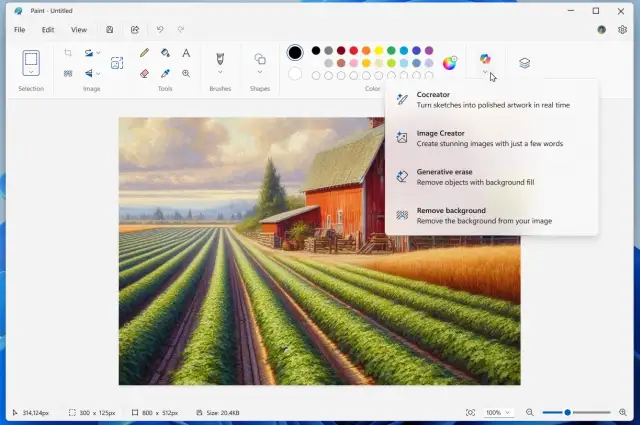
Task: Select the Pencil tool
Action: point(144,53)
